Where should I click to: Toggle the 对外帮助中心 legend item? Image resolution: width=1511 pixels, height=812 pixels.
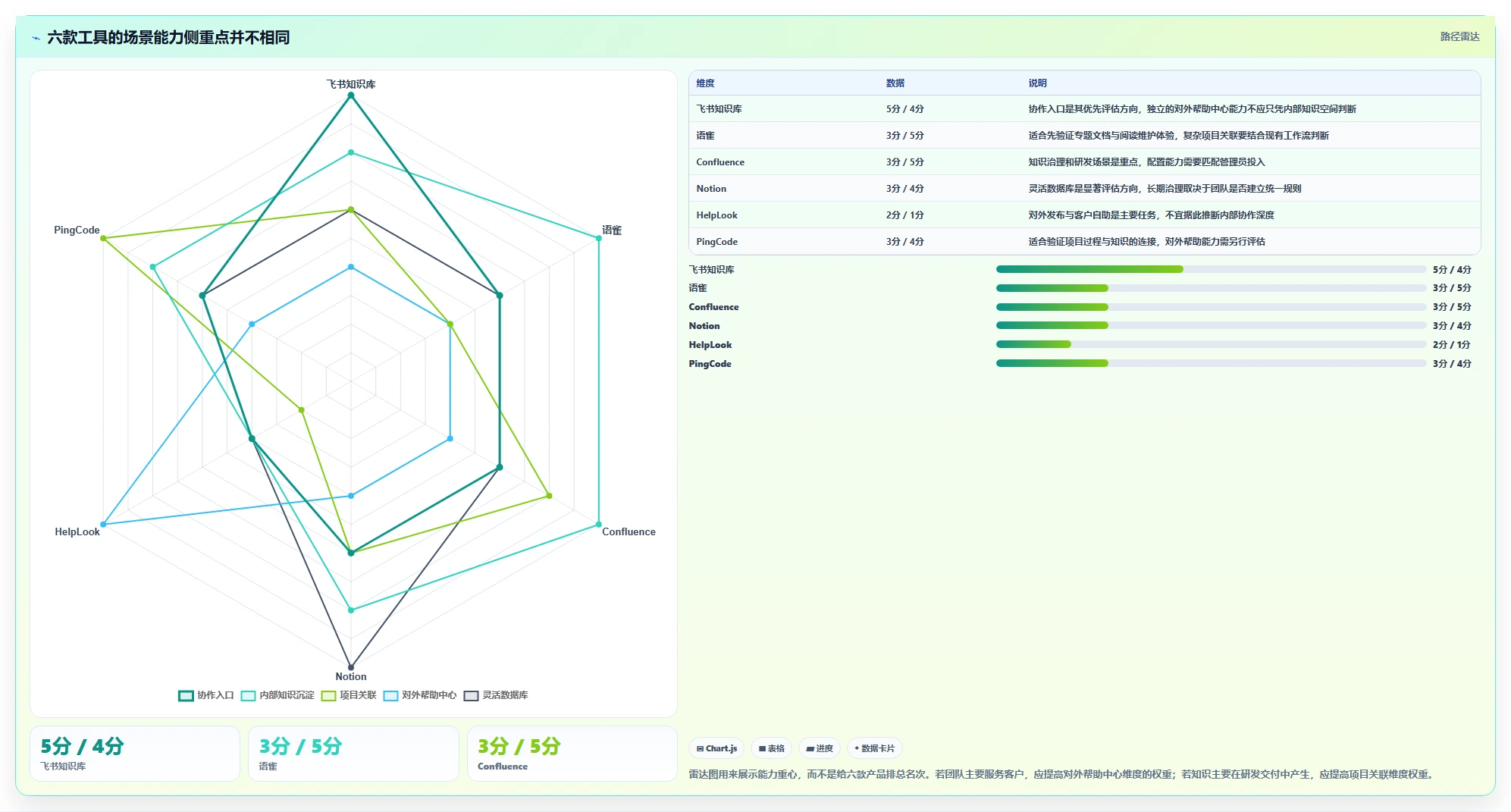(420, 695)
